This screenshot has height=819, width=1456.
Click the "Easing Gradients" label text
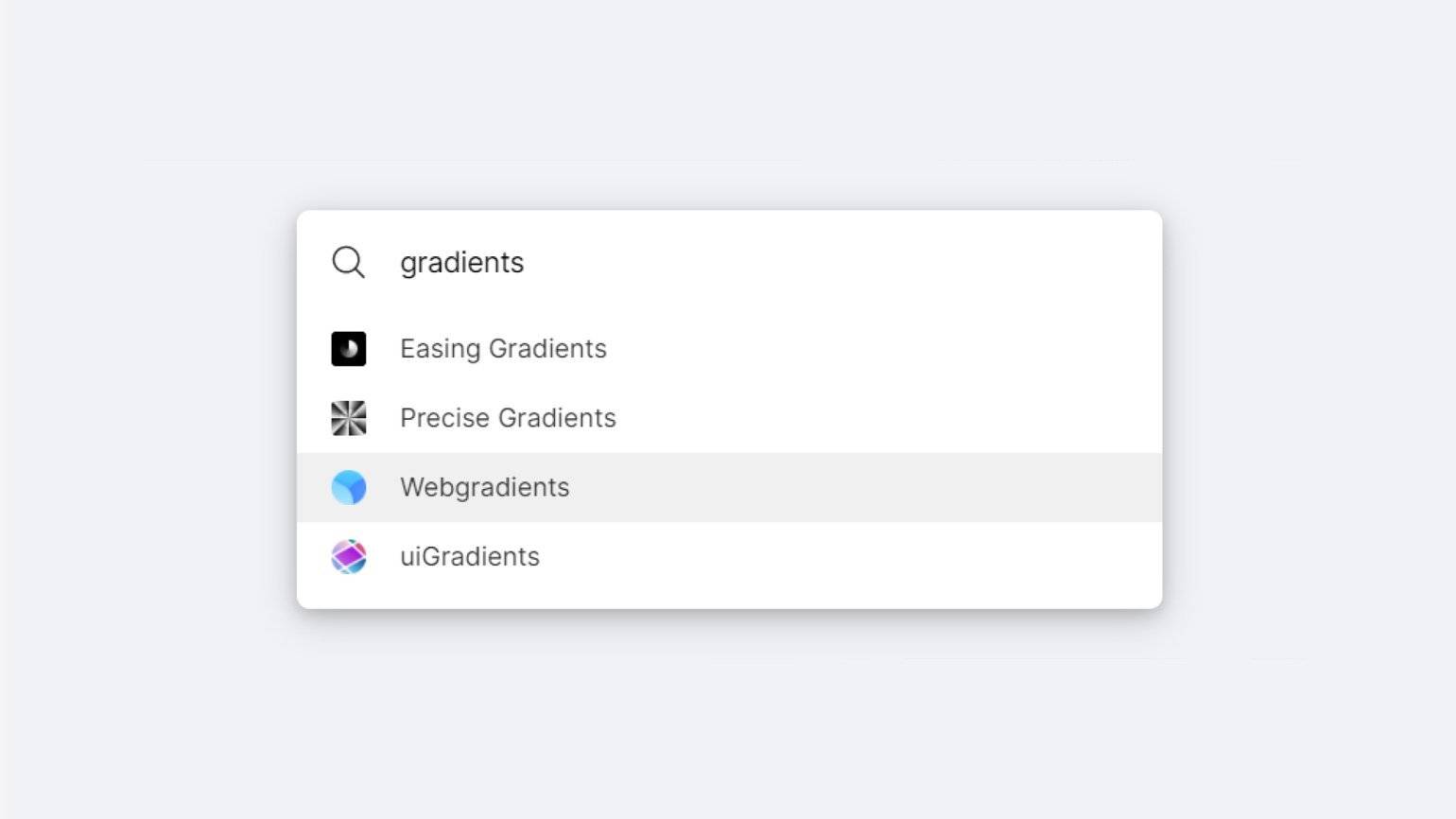[503, 349]
